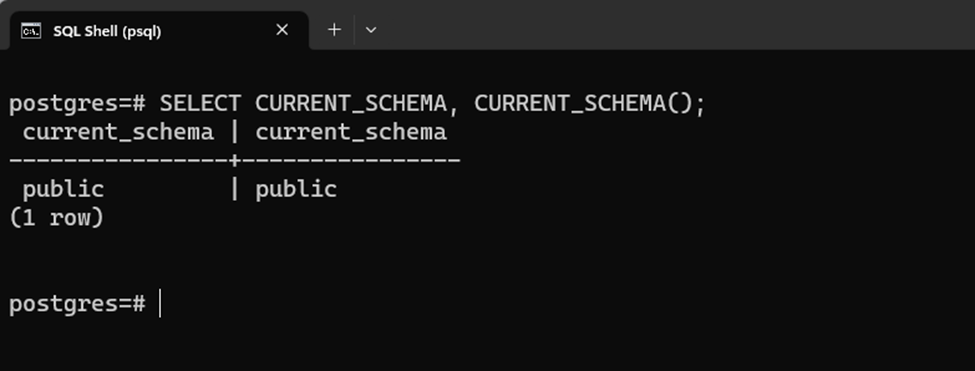975x371 pixels.
Task: Close the SQL Shell (psql) tab
Action: [282, 30]
